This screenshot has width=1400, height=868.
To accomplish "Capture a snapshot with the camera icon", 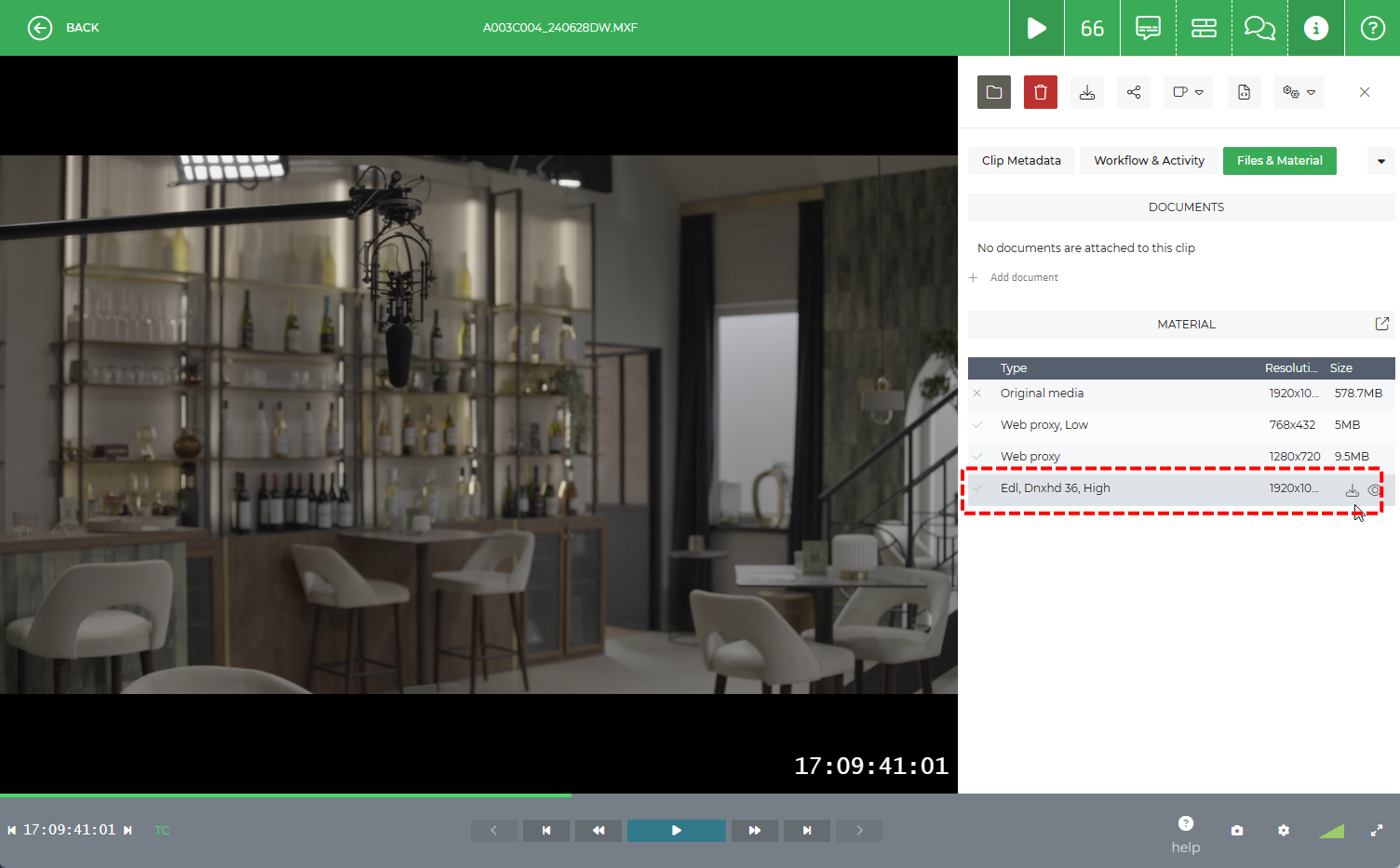I will click(1237, 830).
